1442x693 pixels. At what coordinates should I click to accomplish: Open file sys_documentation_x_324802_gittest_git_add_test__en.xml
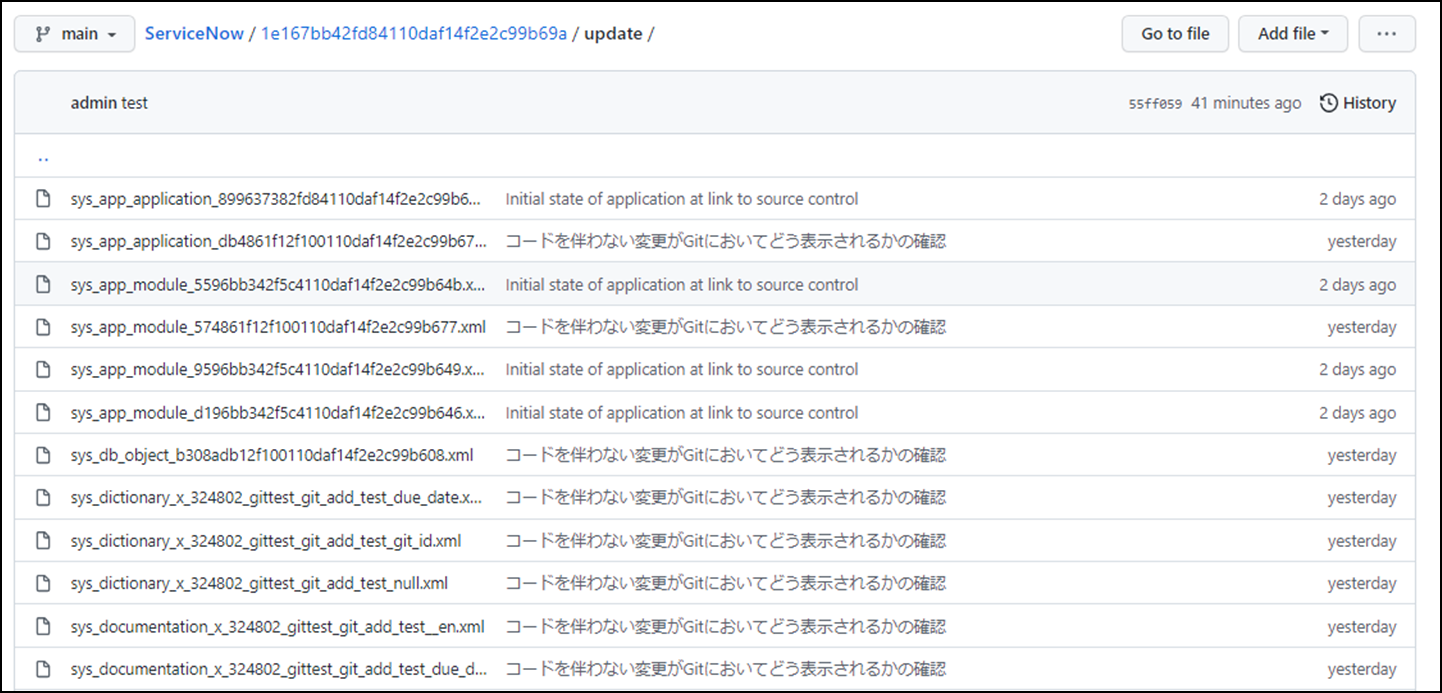tap(278, 627)
